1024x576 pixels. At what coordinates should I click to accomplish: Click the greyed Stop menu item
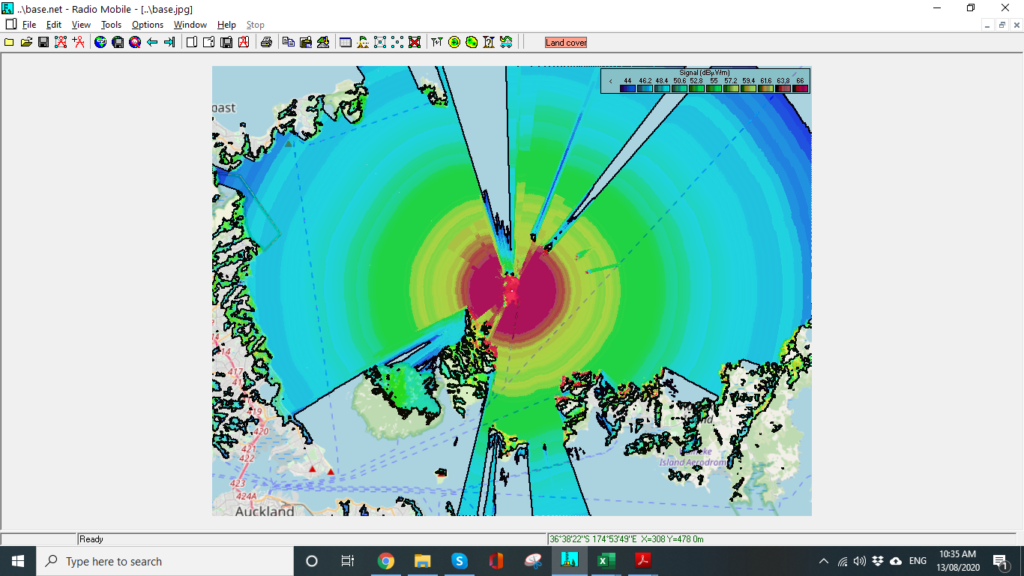pyautogui.click(x=255, y=25)
